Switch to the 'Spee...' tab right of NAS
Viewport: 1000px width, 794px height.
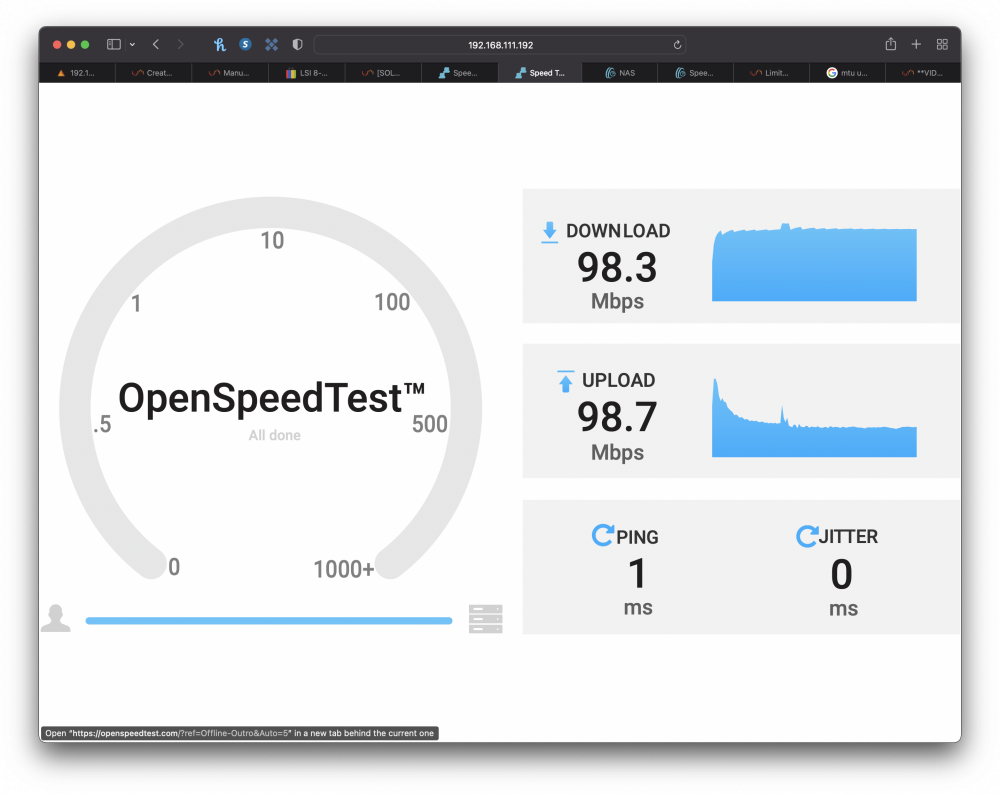coord(695,73)
